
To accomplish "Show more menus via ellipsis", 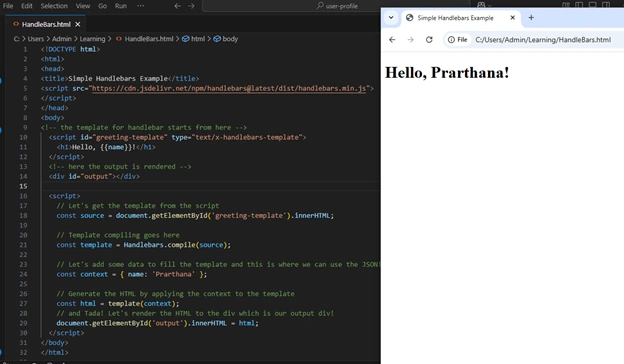I will coord(140,6).
